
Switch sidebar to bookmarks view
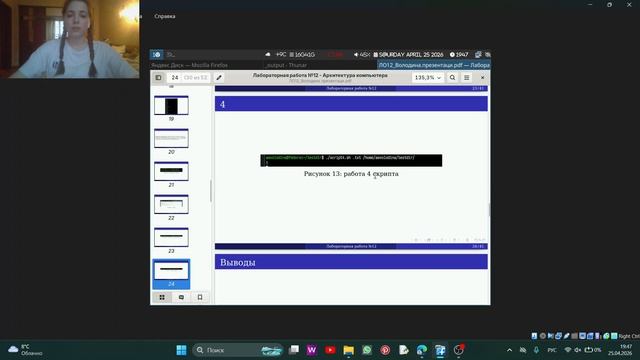200,297
